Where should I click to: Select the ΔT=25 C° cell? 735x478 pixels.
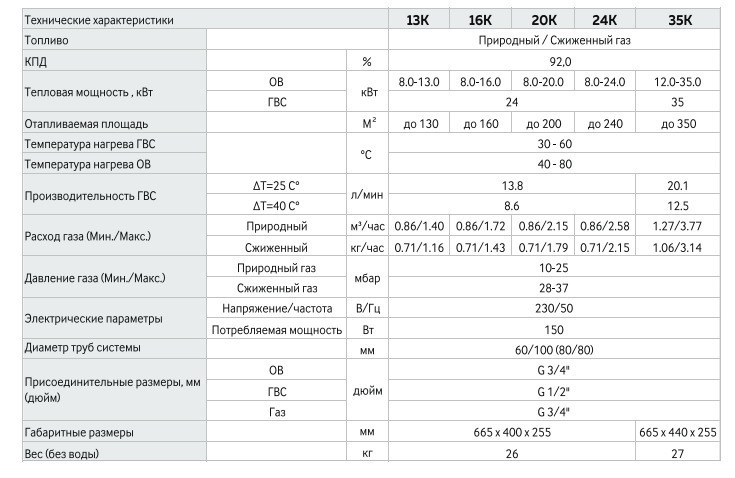tap(276, 186)
